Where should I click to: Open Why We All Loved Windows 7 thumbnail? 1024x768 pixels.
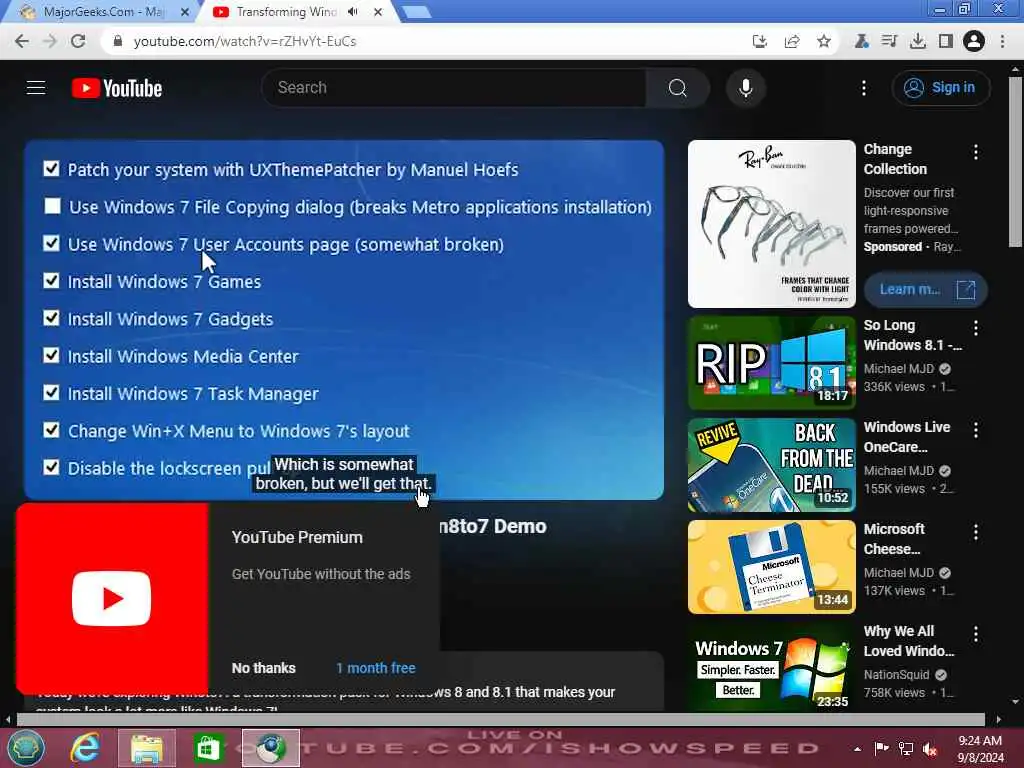pyautogui.click(x=771, y=669)
